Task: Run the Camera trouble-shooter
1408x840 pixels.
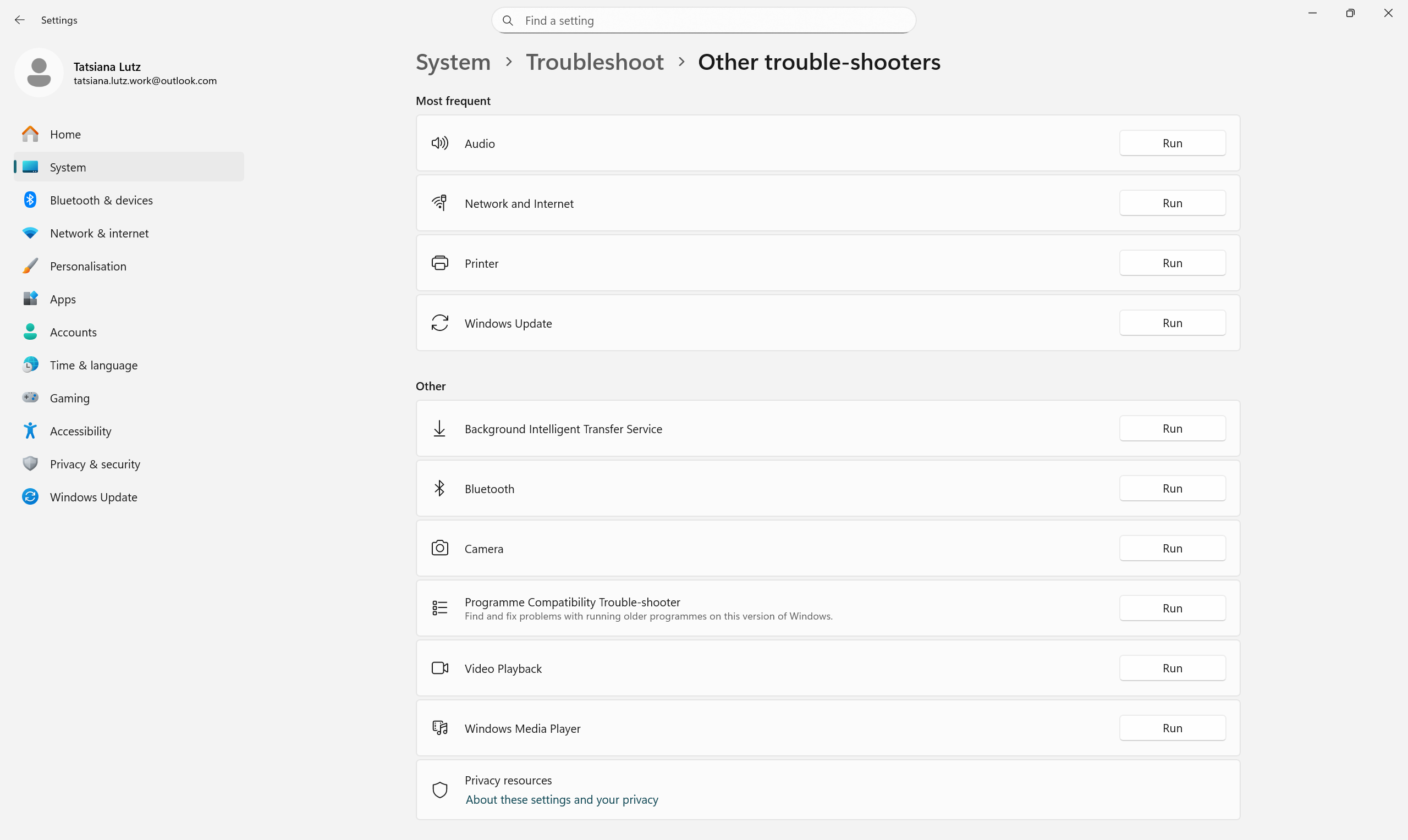Action: click(1172, 549)
